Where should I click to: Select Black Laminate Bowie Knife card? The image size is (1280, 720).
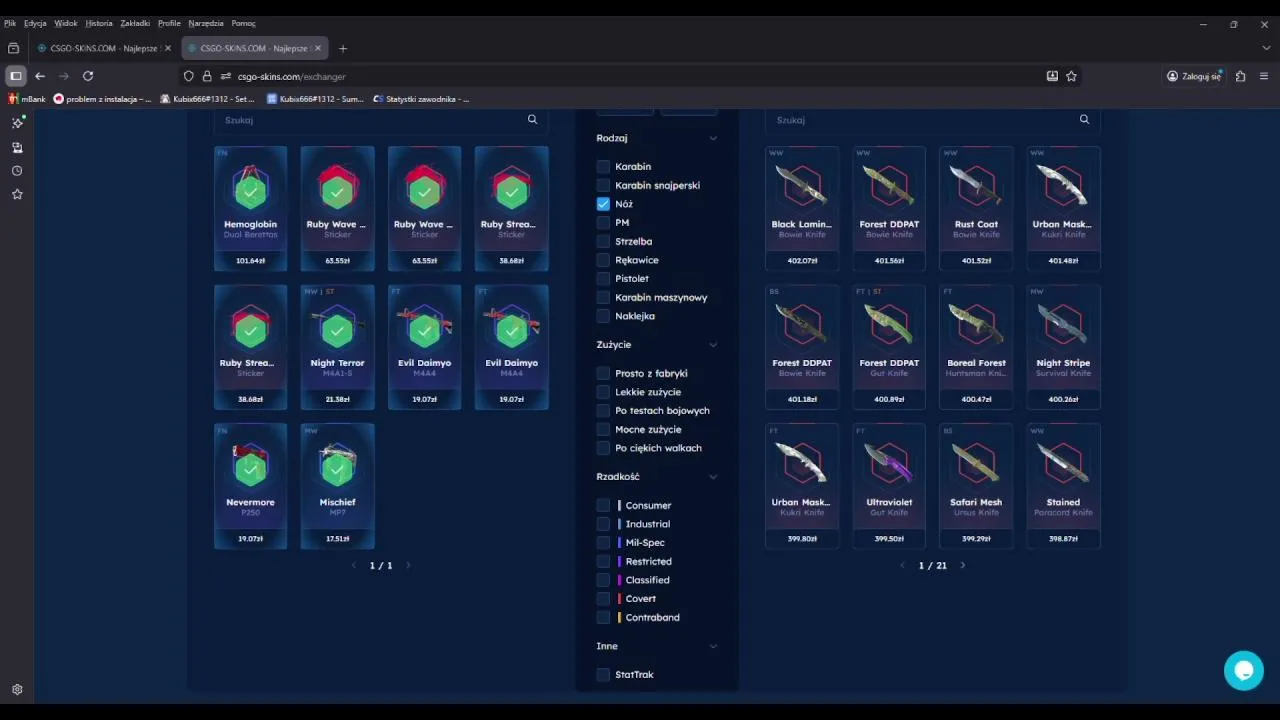(802, 208)
